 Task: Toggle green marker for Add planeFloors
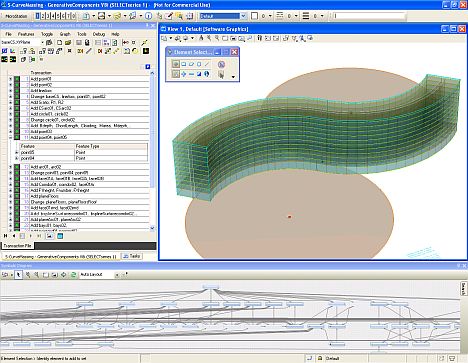17,196
